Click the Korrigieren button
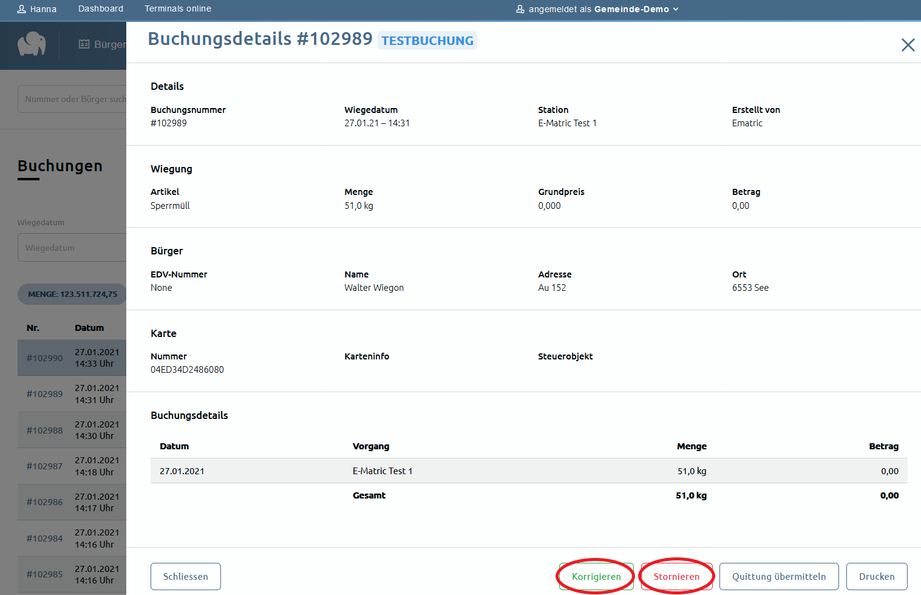 (x=596, y=576)
